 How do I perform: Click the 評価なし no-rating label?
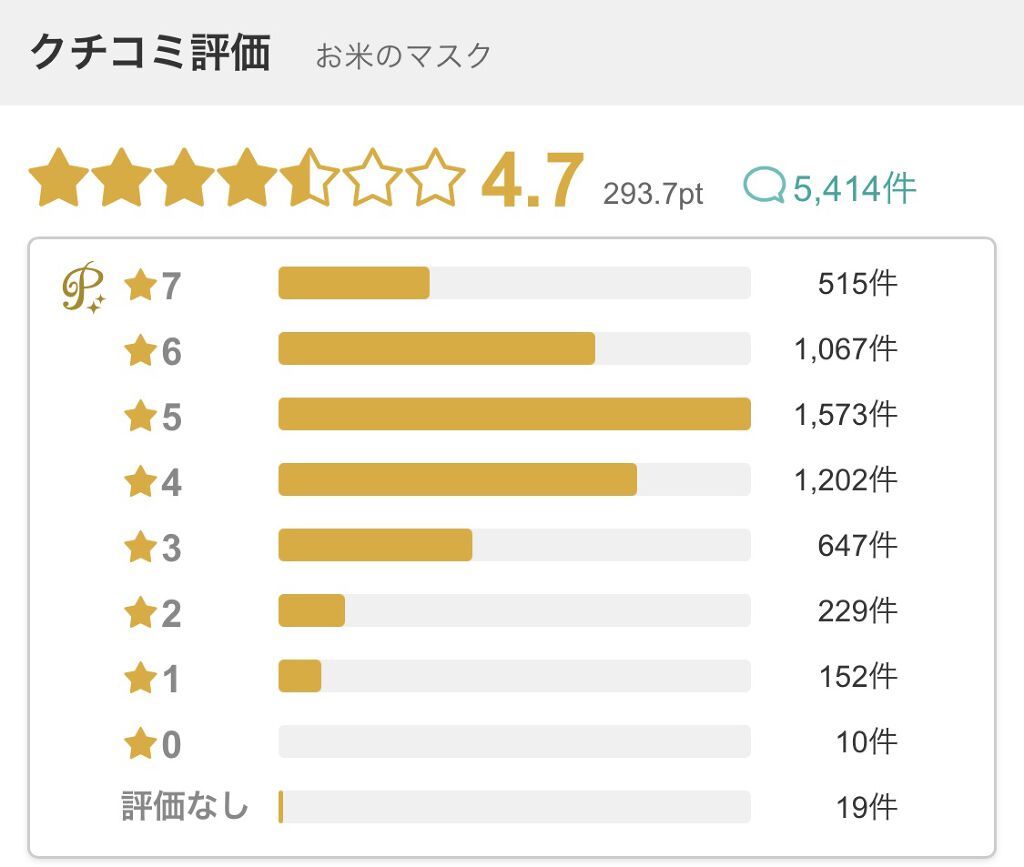[185, 806]
